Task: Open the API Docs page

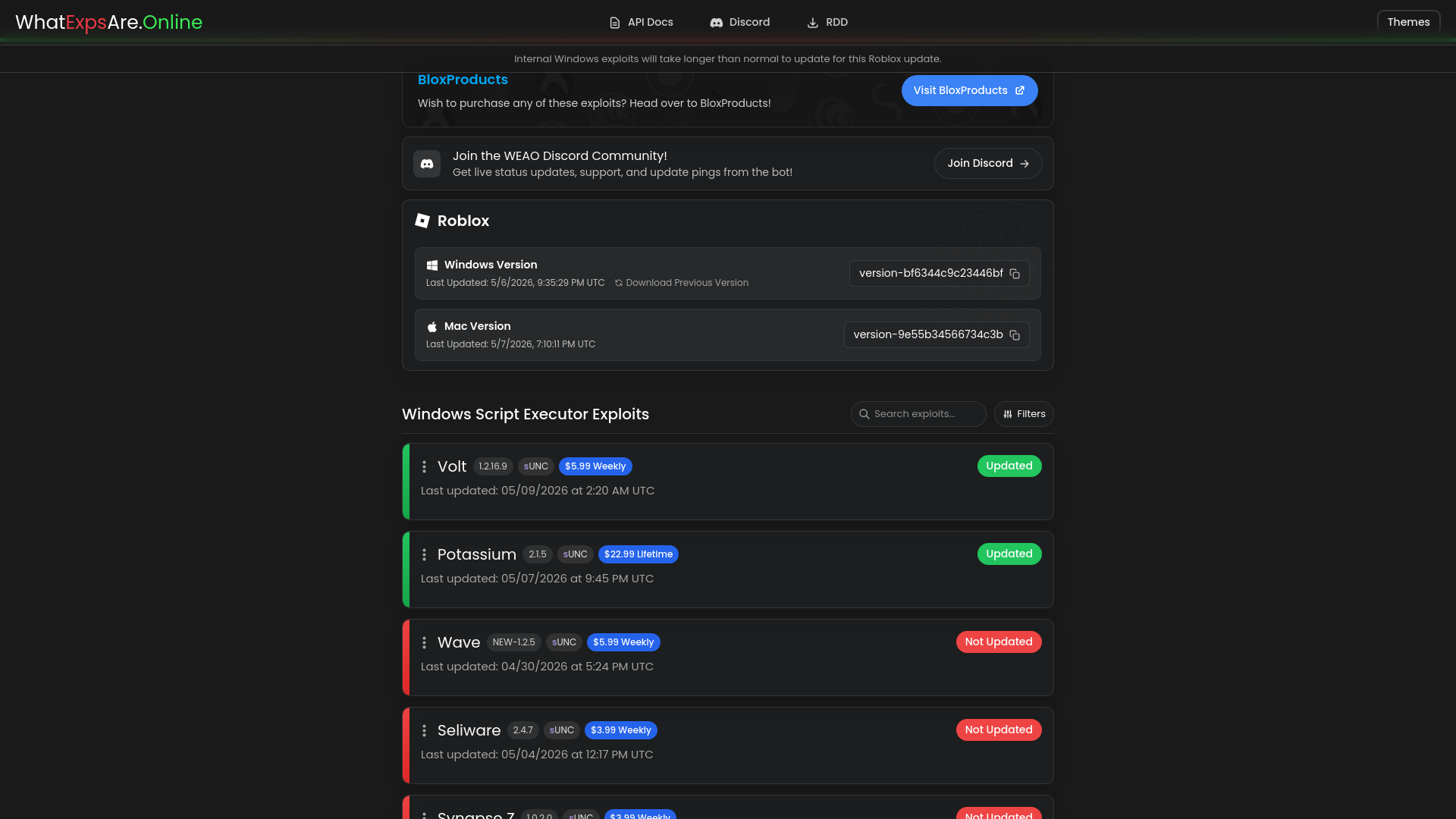Action: (x=641, y=22)
